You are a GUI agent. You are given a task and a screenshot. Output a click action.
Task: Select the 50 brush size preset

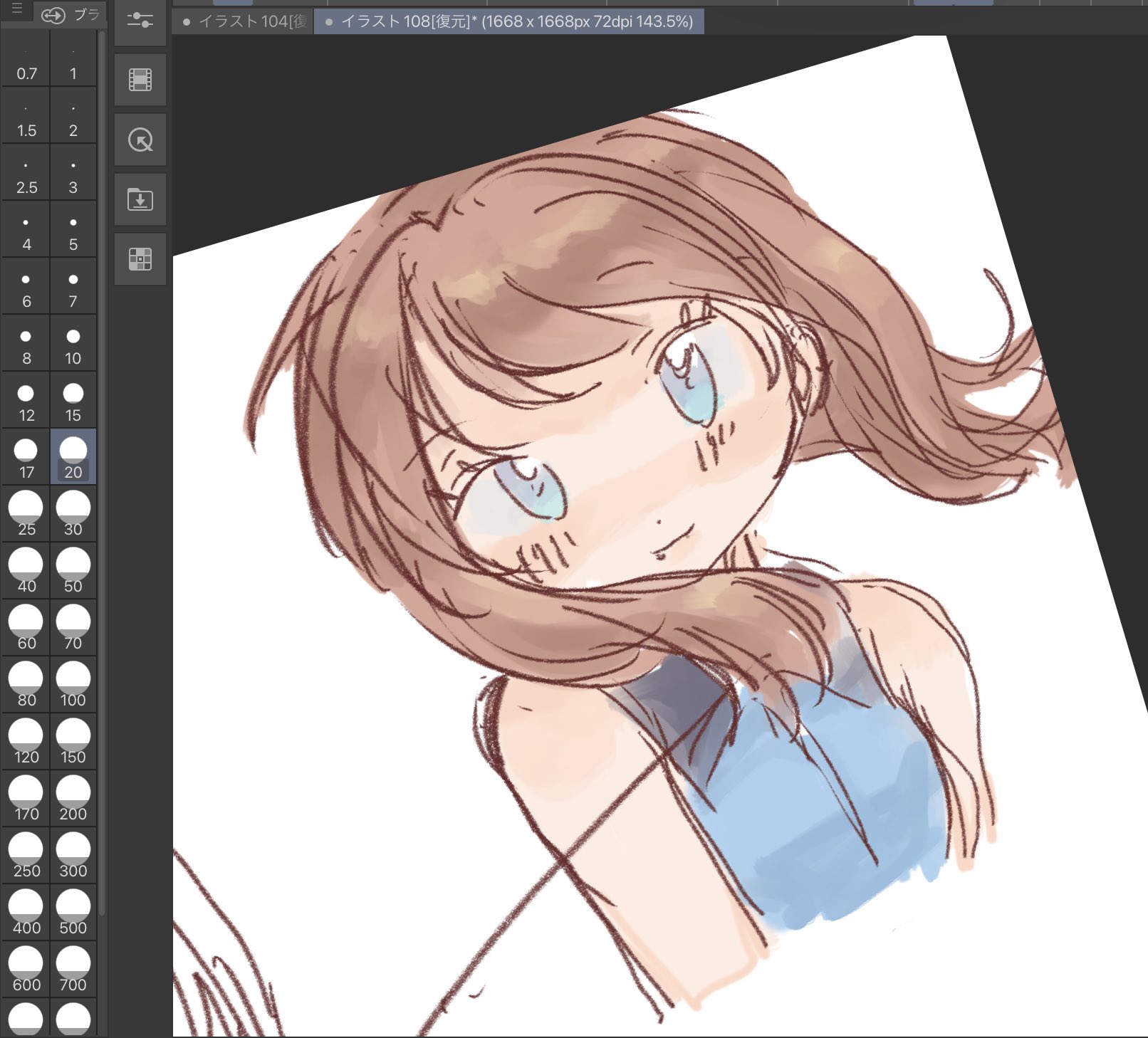click(x=73, y=571)
